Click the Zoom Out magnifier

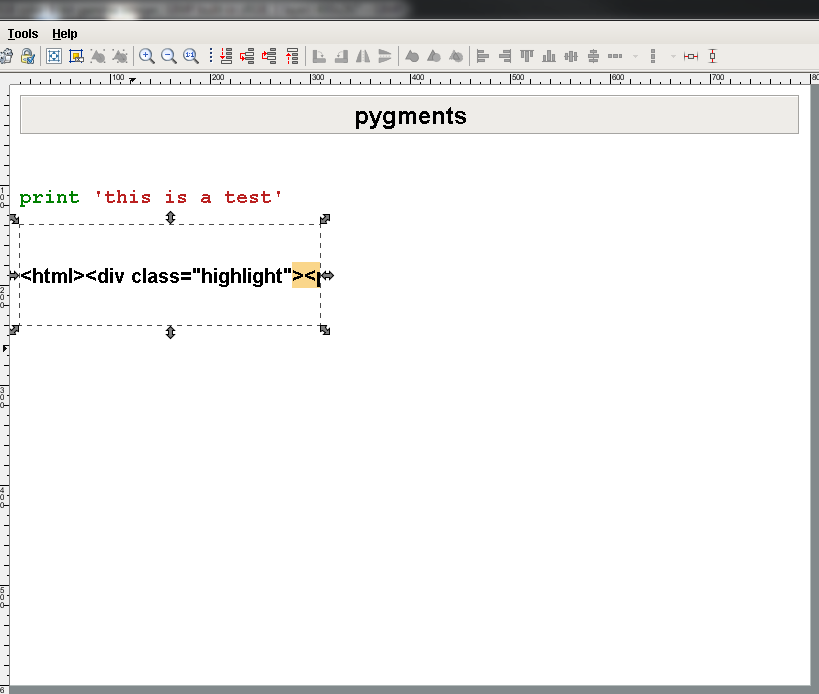pyautogui.click(x=169, y=56)
